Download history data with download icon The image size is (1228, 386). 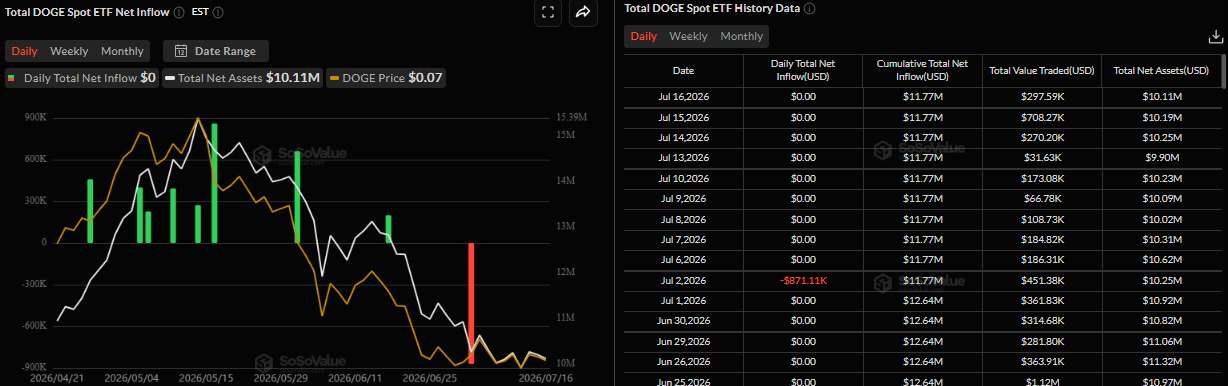(1215, 36)
